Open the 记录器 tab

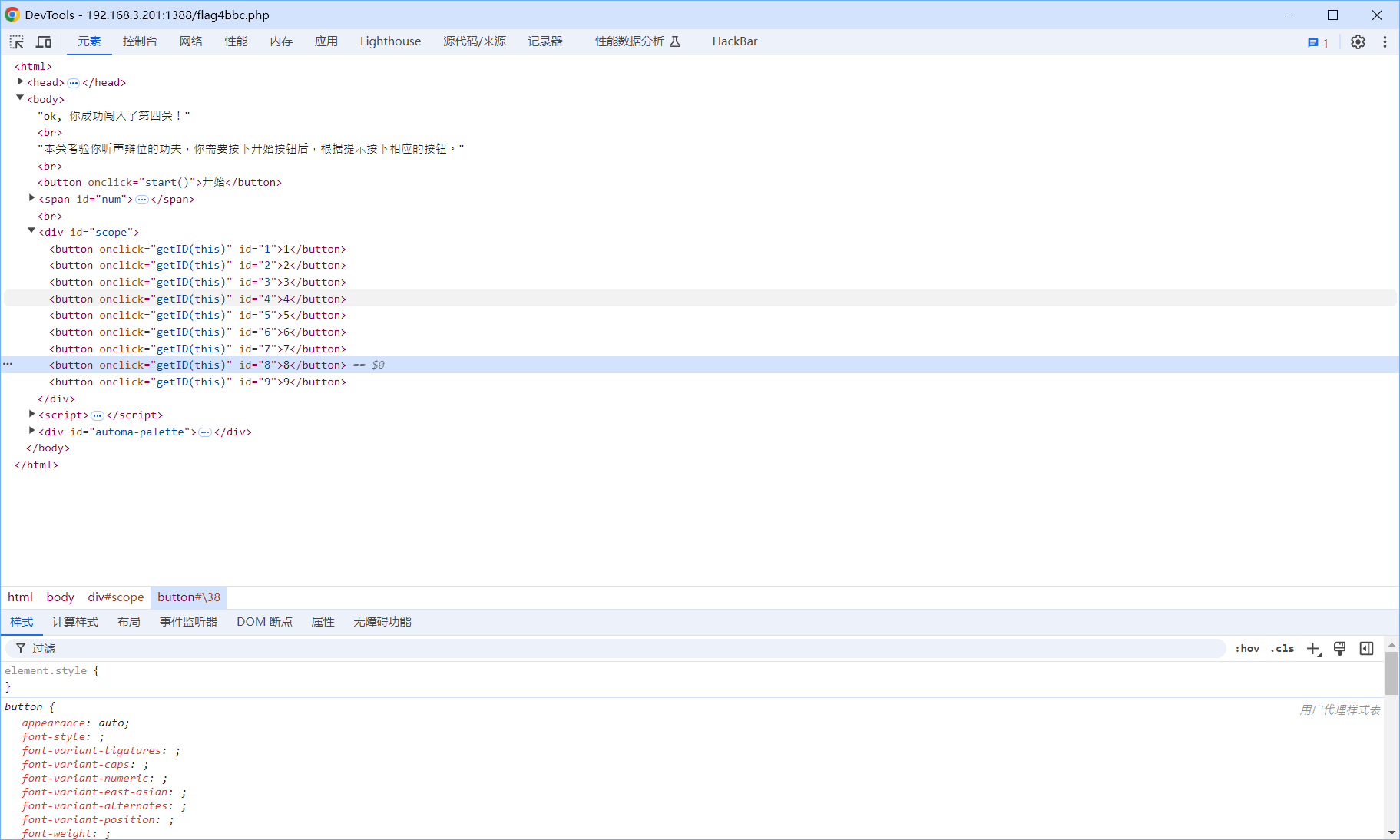click(x=545, y=41)
